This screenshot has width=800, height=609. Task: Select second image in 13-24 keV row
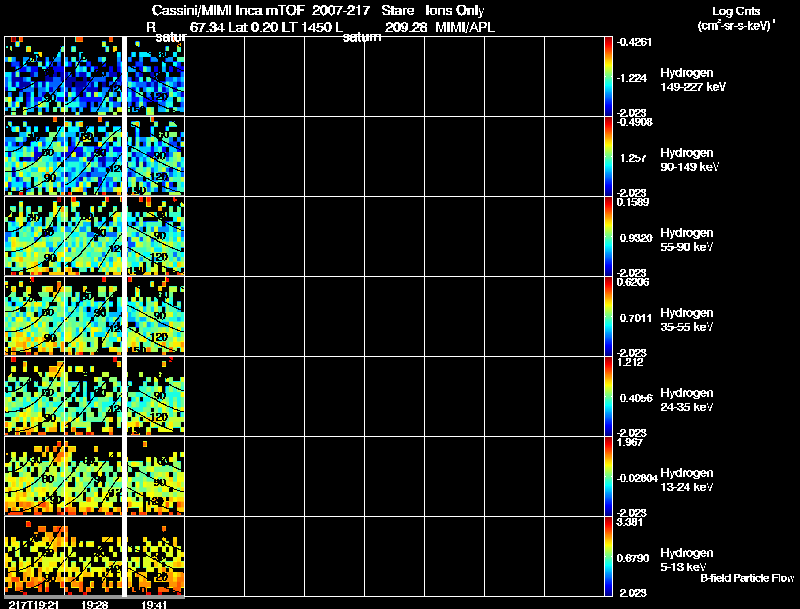[x=93, y=477]
